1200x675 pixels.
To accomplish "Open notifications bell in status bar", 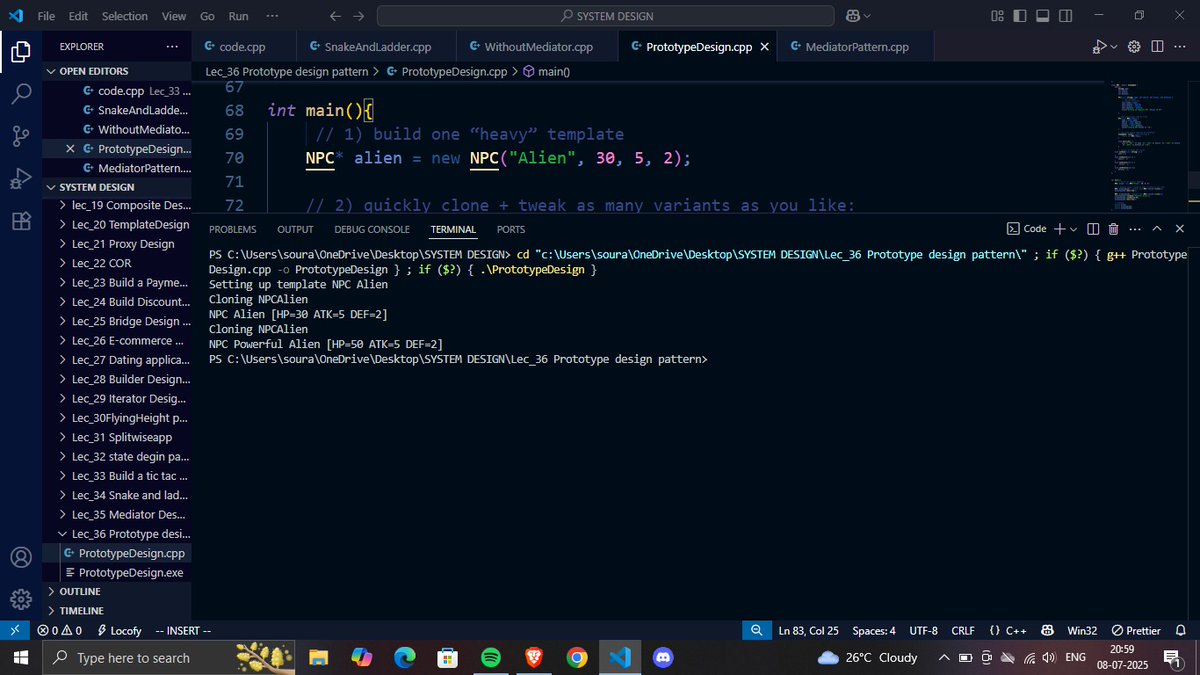I will click(x=1181, y=631).
